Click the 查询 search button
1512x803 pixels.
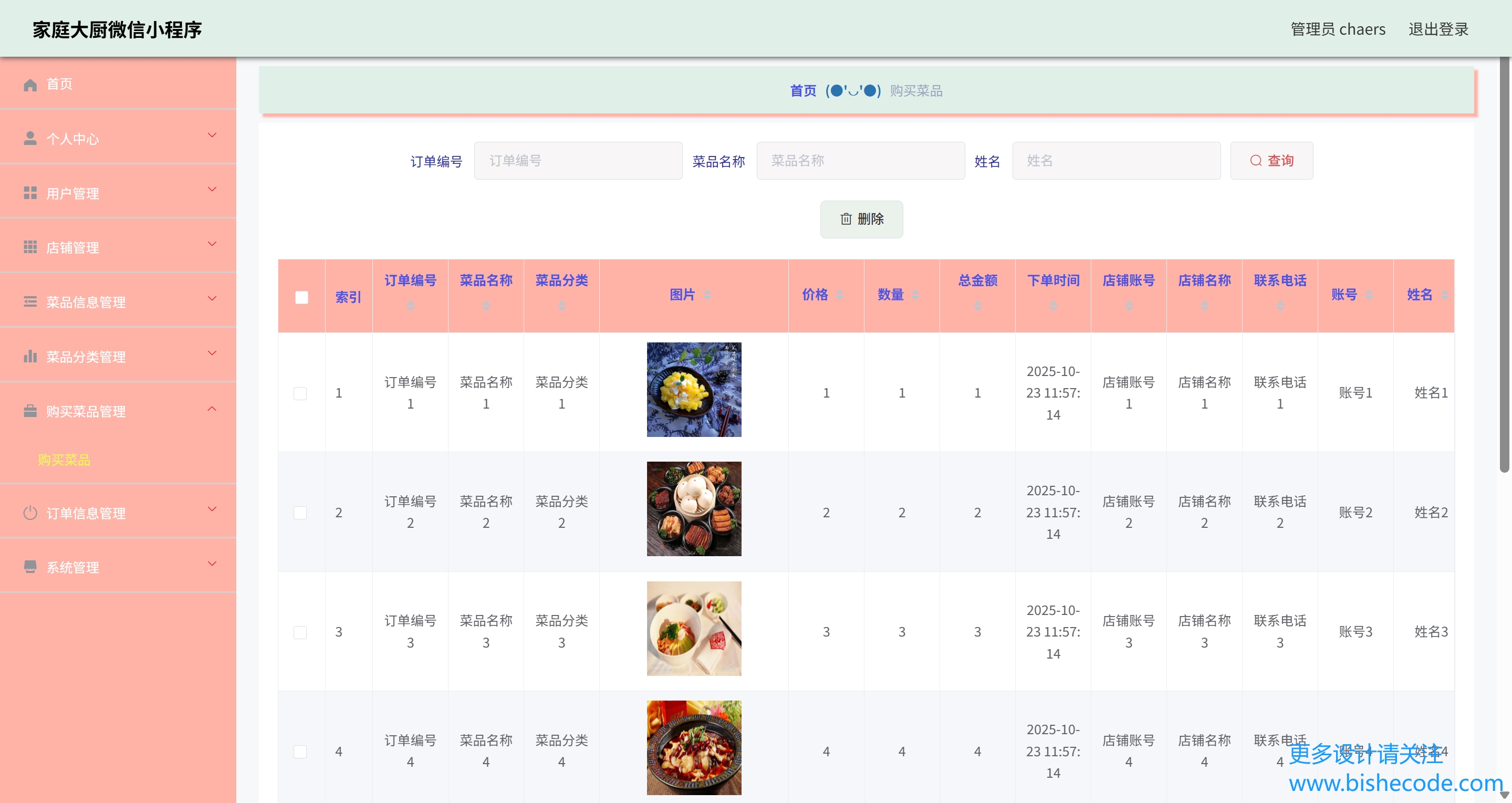click(1271, 161)
